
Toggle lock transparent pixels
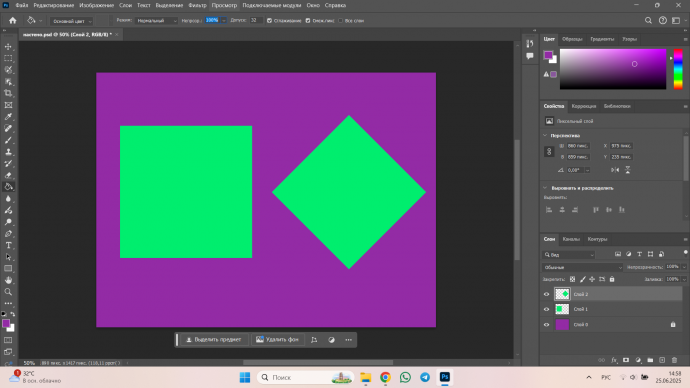[x=572, y=279]
